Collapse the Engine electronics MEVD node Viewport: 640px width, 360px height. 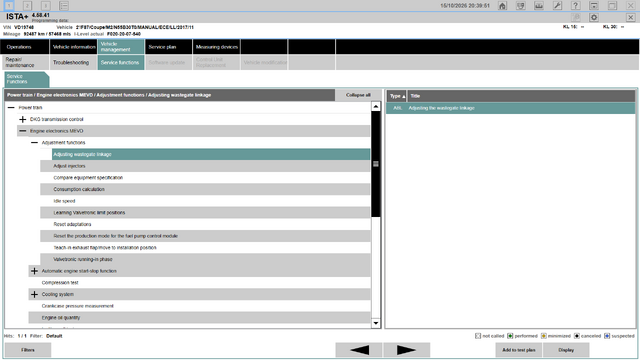(x=23, y=131)
